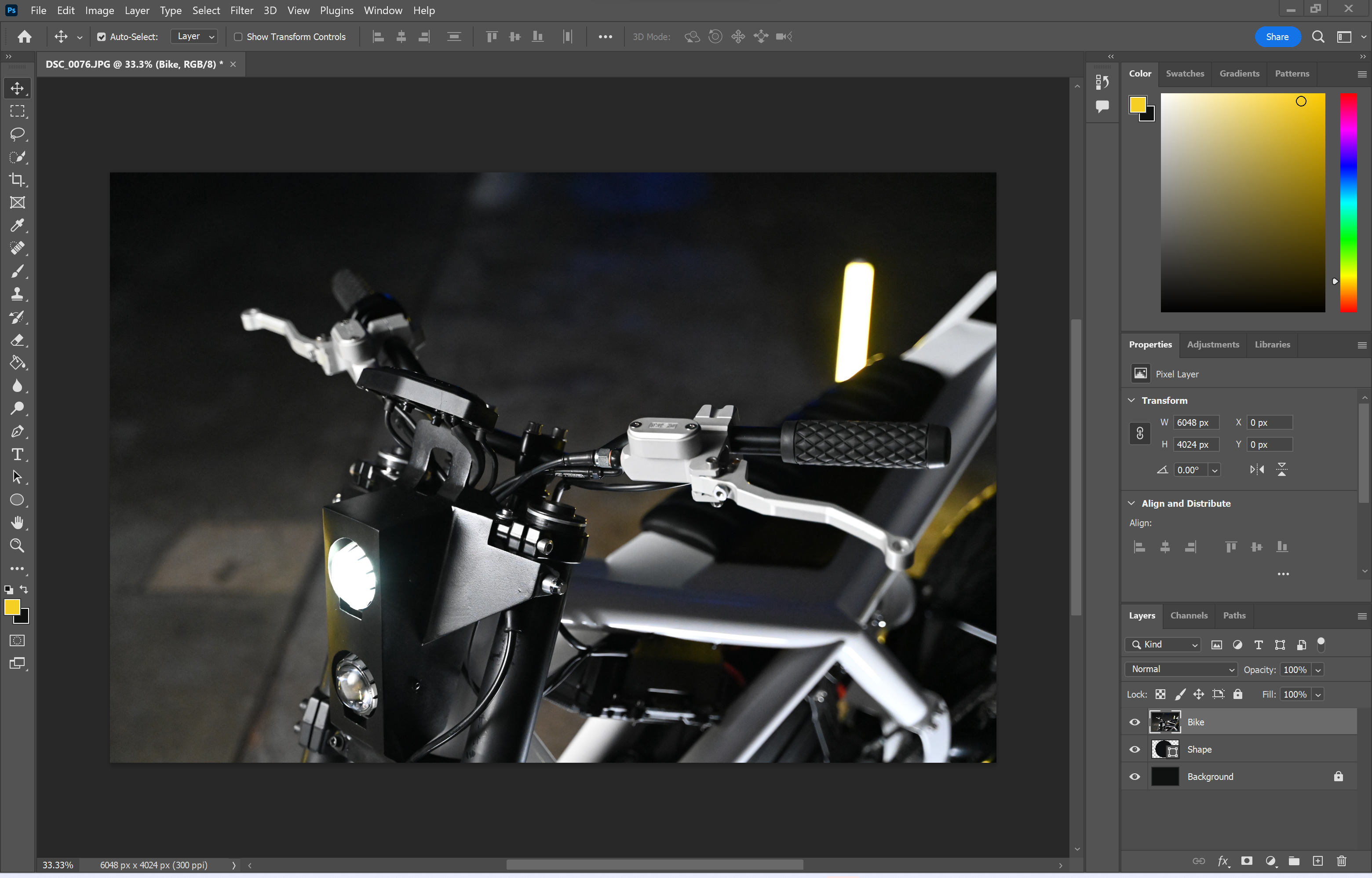Select the Dodge tool
Screen dimensions: 1372x878
tap(17, 409)
